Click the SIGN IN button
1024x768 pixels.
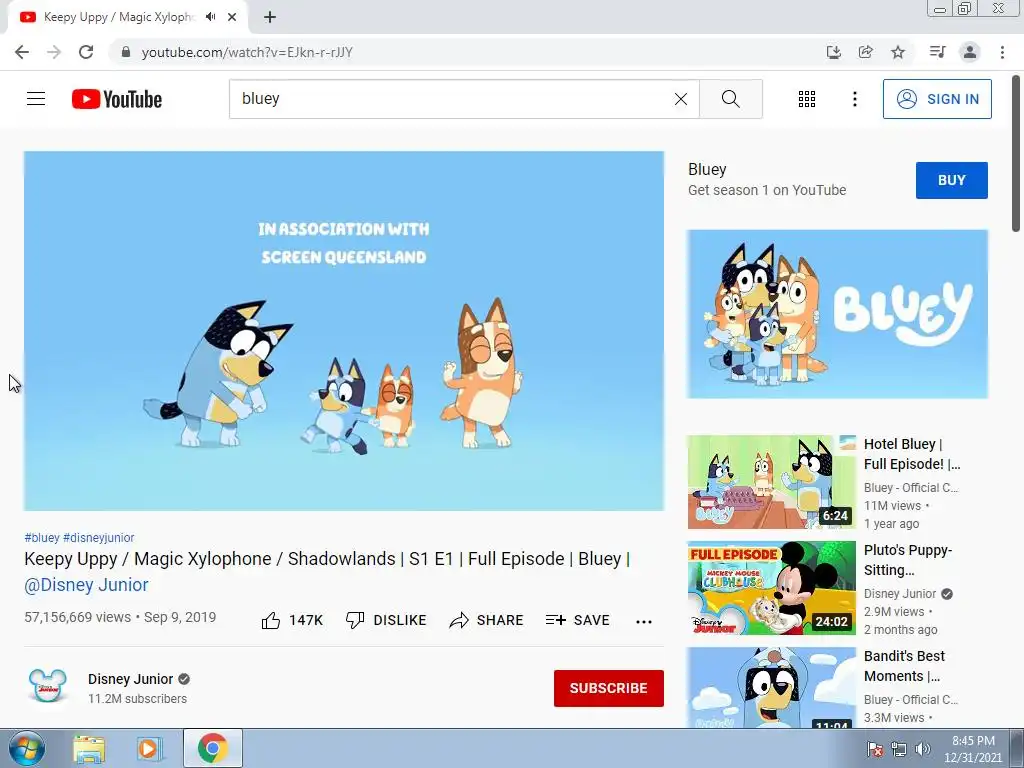936,99
